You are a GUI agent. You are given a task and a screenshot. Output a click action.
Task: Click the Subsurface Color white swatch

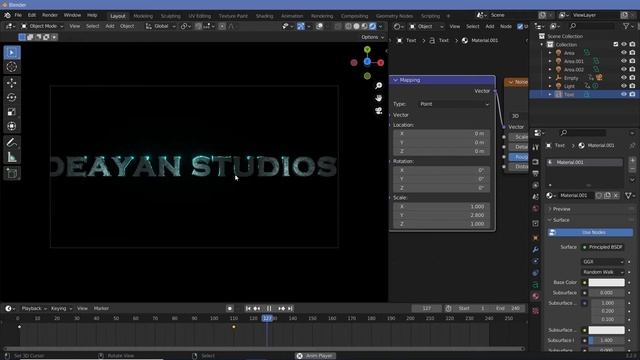coord(607,330)
